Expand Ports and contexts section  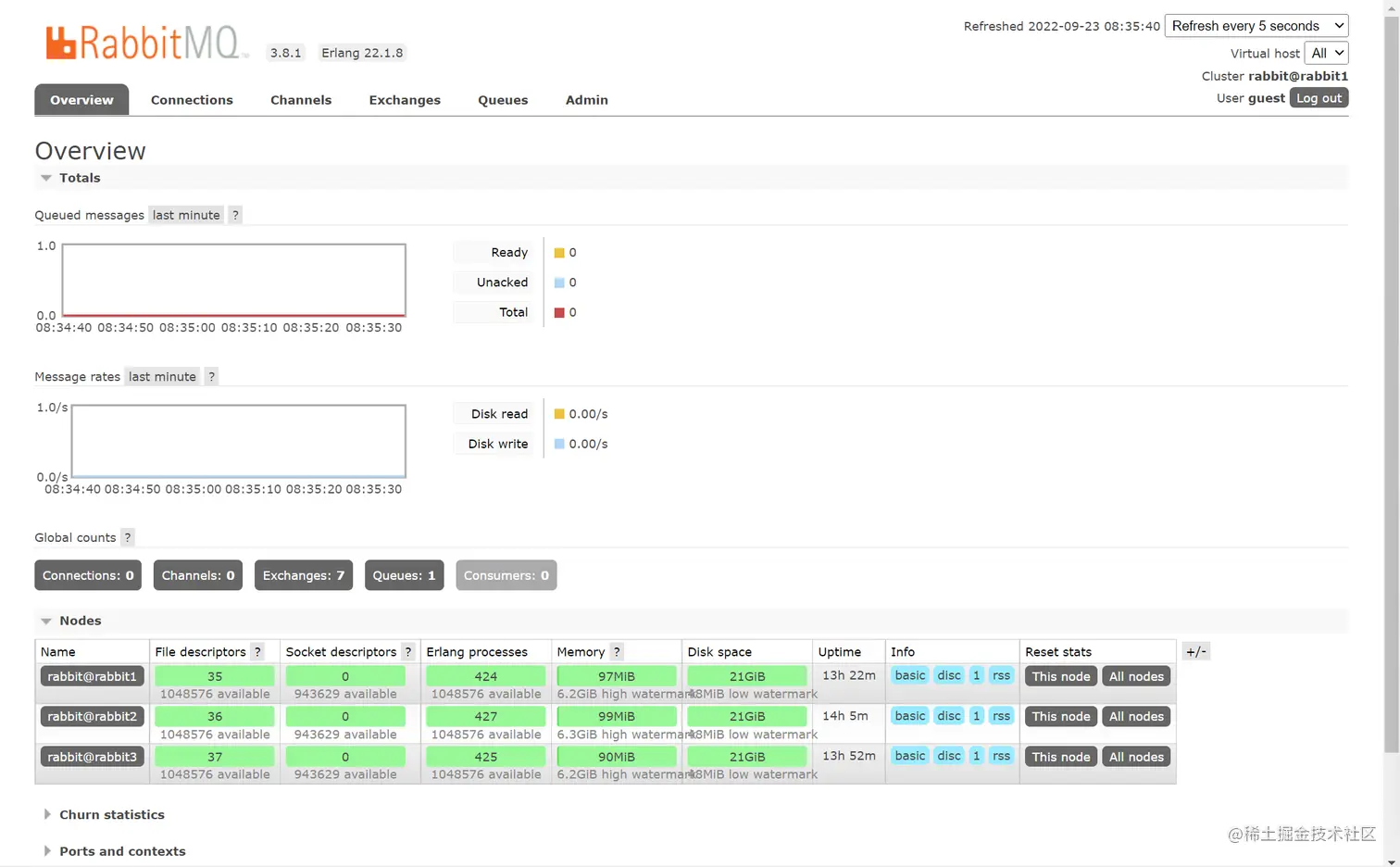tap(114, 851)
